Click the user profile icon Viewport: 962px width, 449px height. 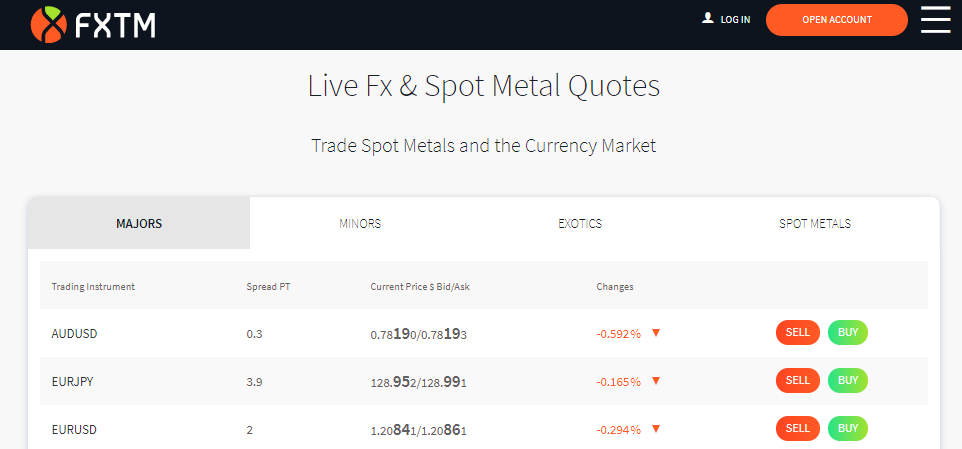(708, 19)
